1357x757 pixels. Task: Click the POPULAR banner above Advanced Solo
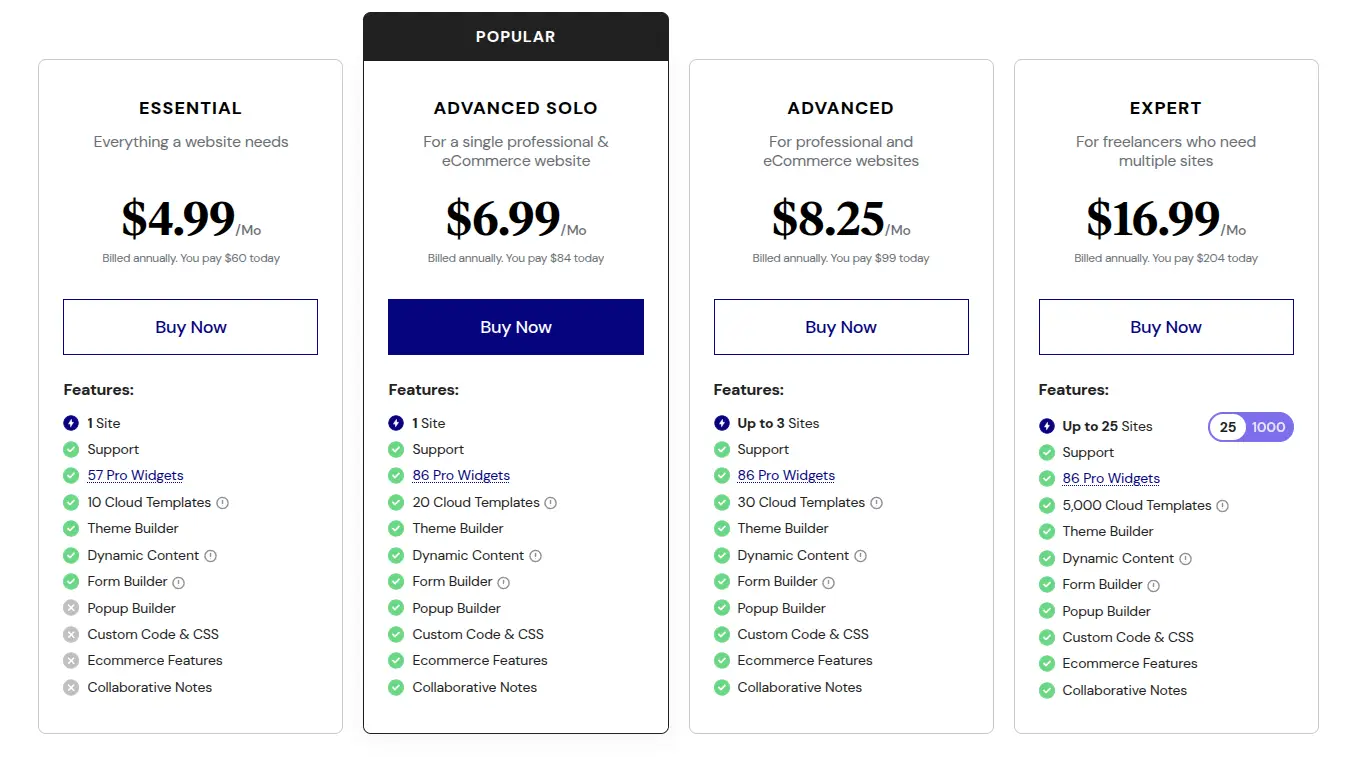[x=515, y=36]
